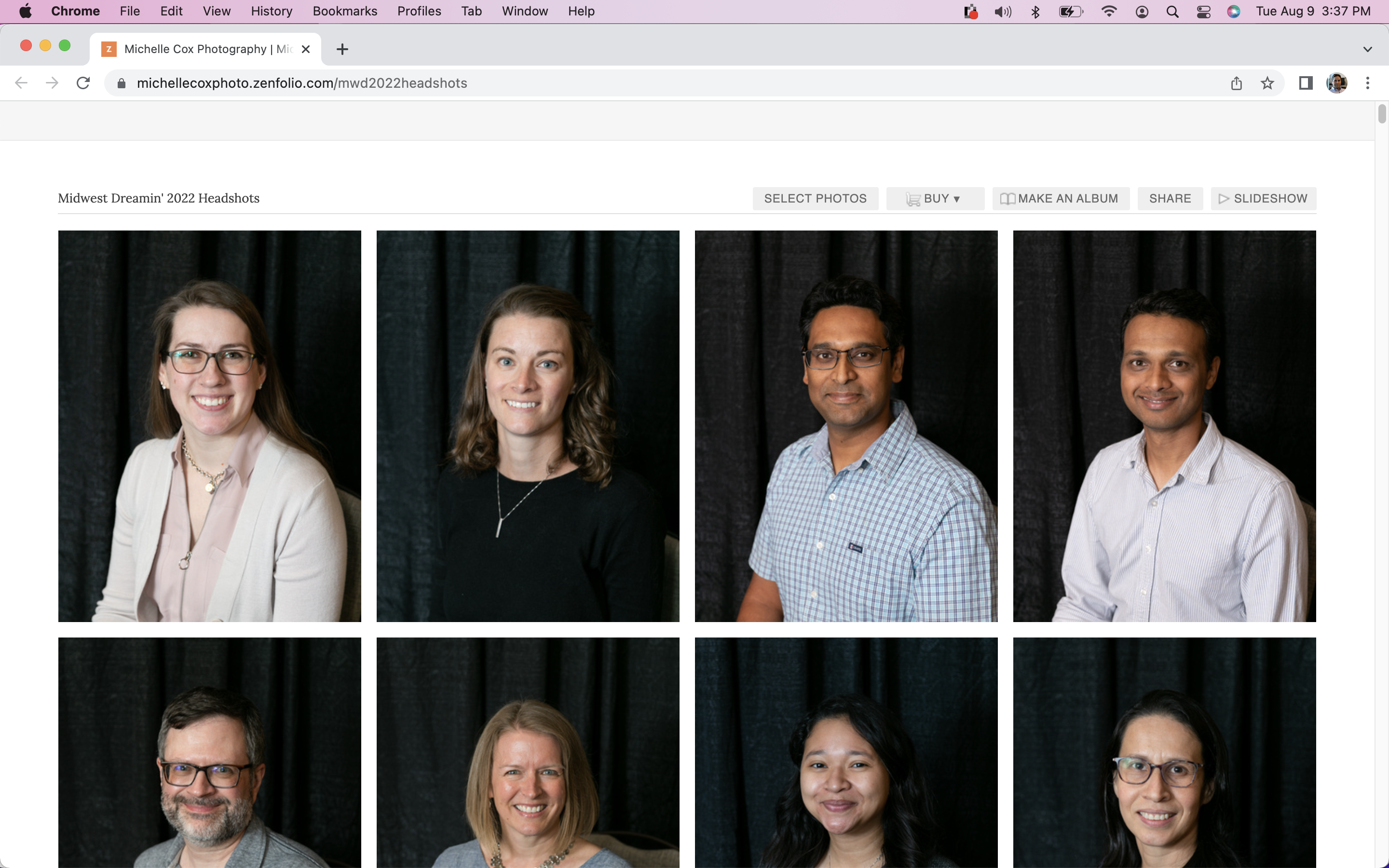Screen dimensions: 1389x868
Task: Open the Apple menu
Action: click(25, 12)
